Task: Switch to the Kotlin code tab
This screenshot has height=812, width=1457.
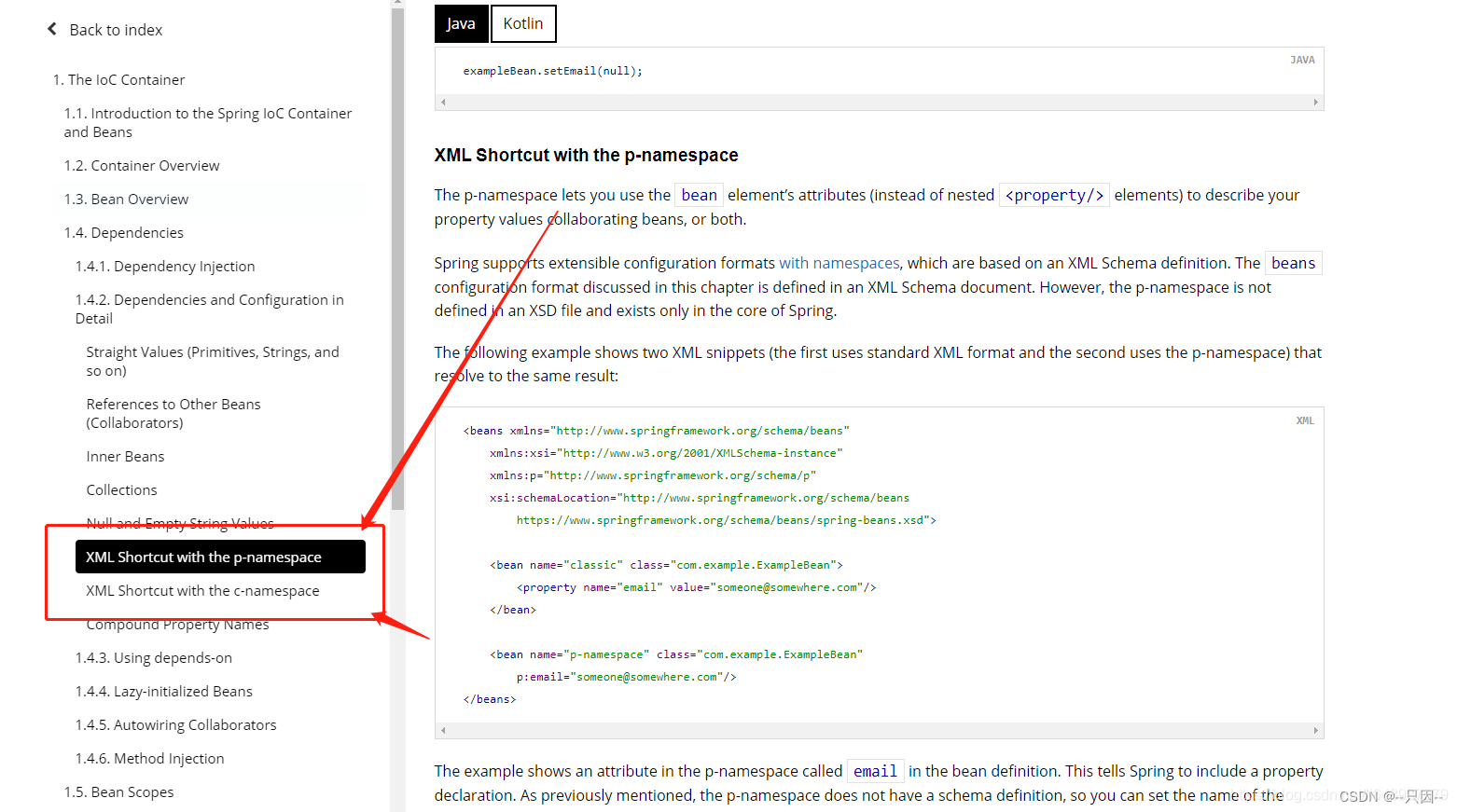Action: [x=523, y=23]
